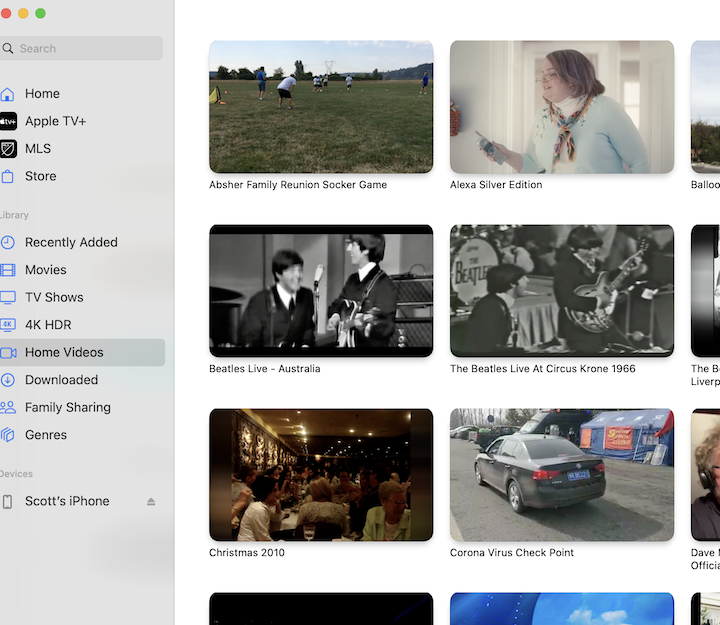Play Beatles Live - Australia thumbnail

(x=321, y=291)
